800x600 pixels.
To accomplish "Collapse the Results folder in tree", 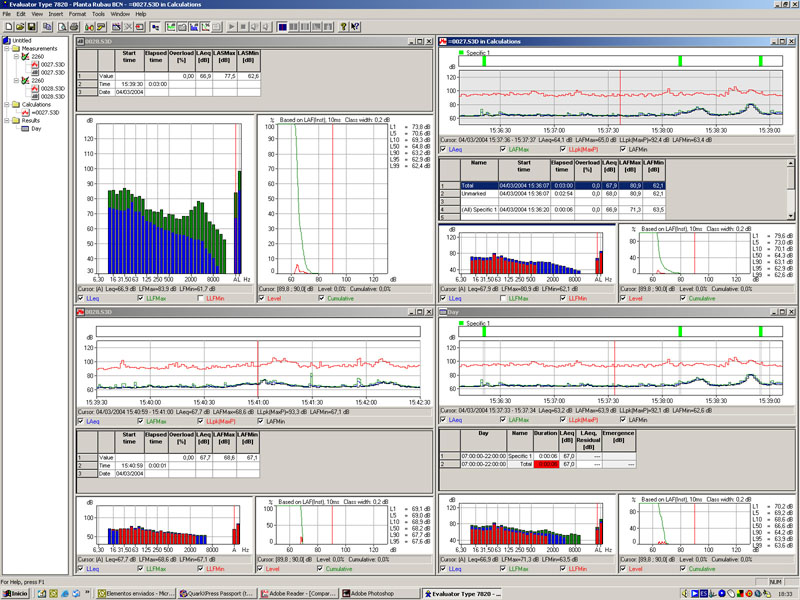I will [7, 120].
